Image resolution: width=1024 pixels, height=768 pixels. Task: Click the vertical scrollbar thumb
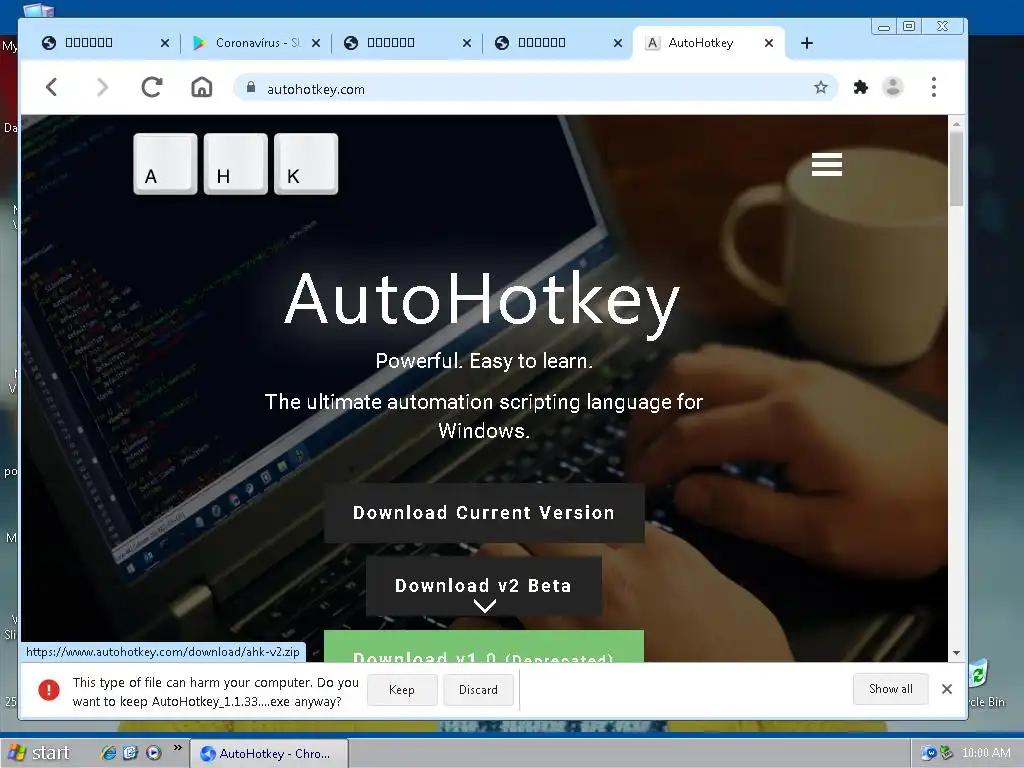click(956, 169)
